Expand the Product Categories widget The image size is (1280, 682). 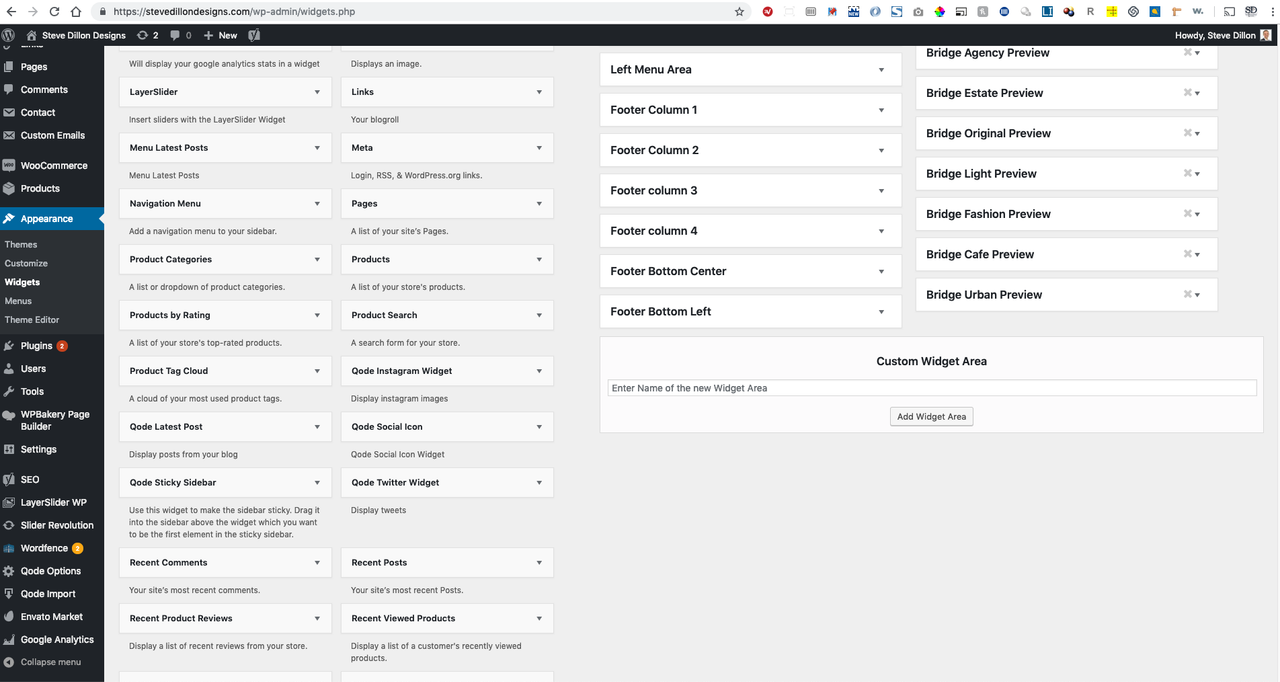click(317, 259)
